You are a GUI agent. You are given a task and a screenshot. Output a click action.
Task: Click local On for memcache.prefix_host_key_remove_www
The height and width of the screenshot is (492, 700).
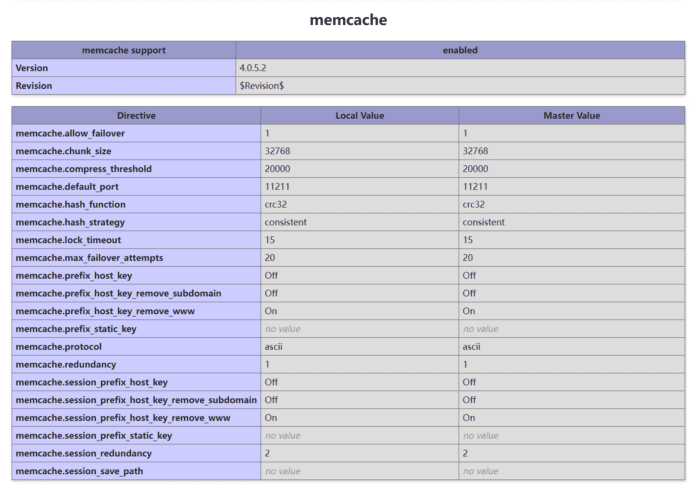[x=271, y=311]
